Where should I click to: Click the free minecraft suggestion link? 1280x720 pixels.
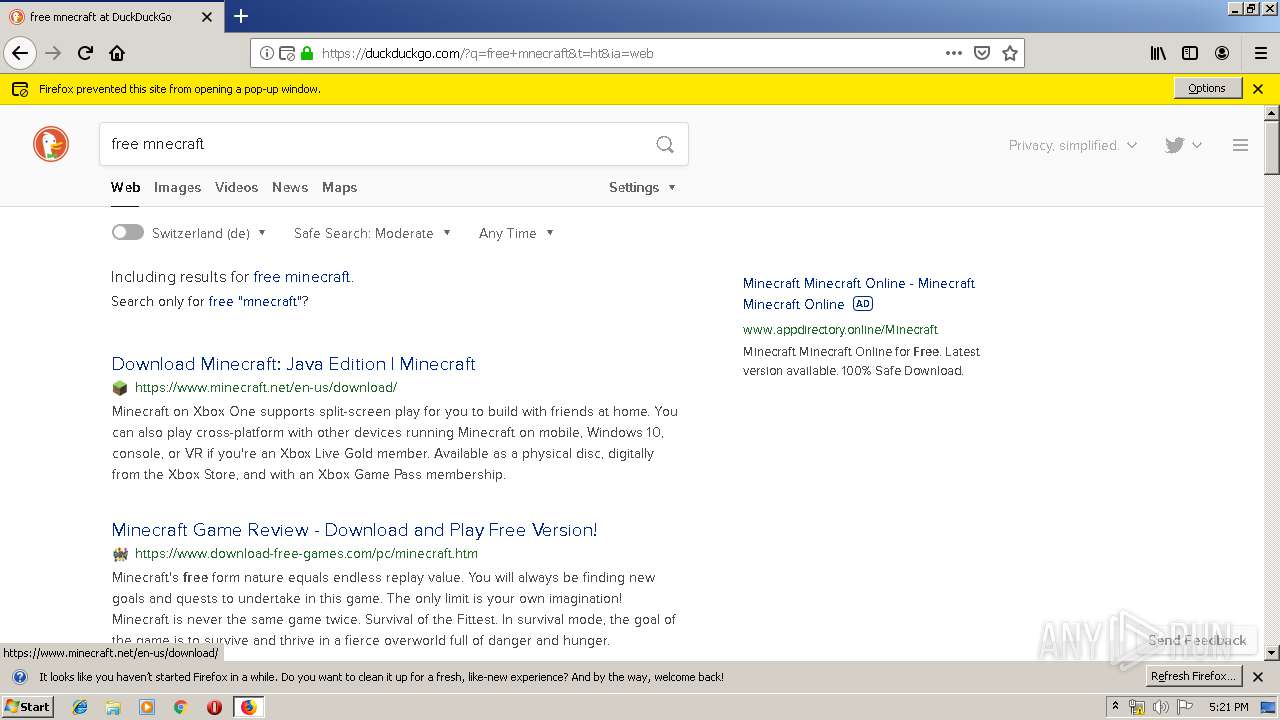[302, 277]
